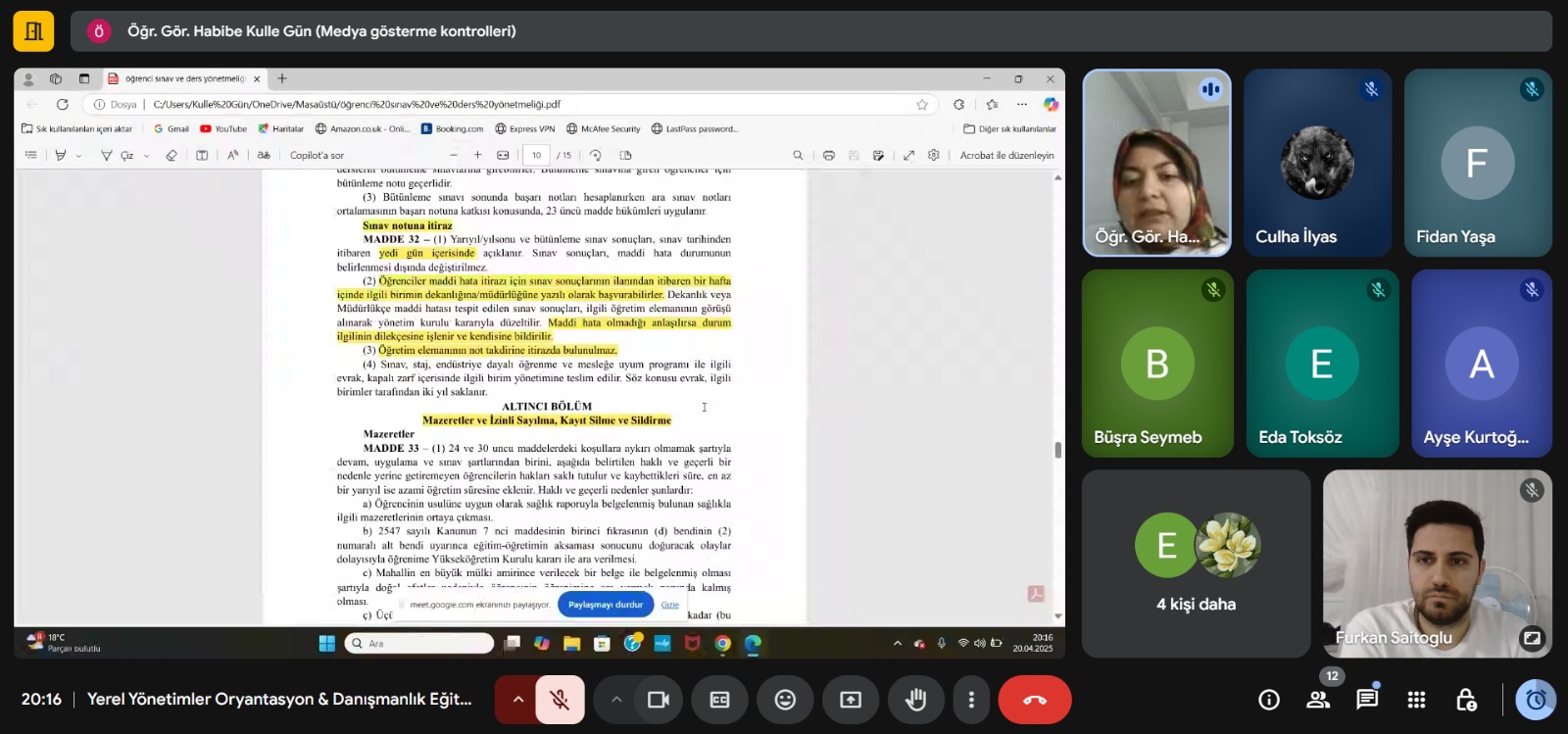Toggle the camera on or off

click(x=658, y=700)
